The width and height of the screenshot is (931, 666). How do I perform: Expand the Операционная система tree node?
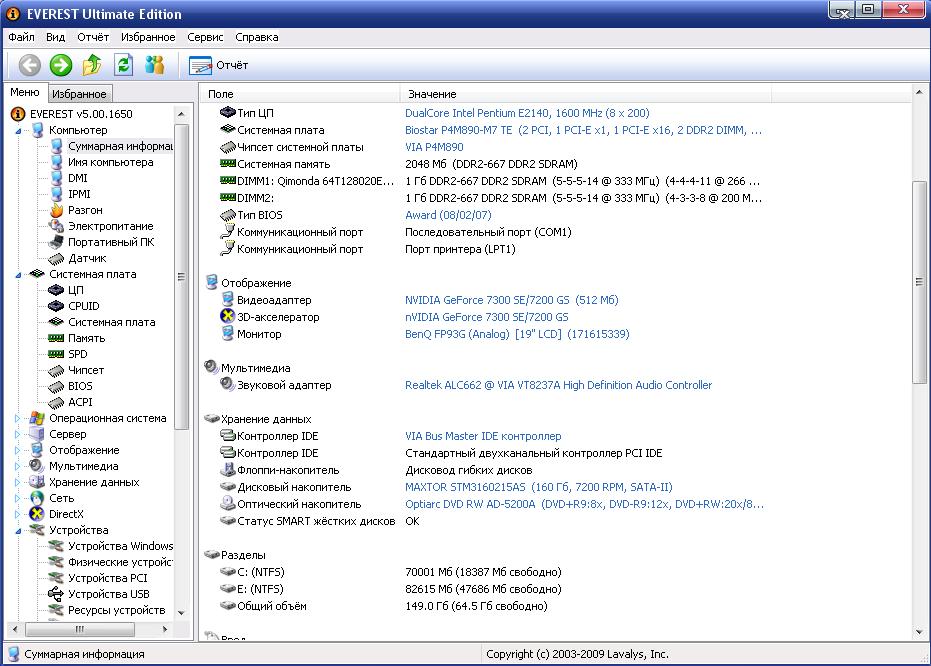coord(18,419)
